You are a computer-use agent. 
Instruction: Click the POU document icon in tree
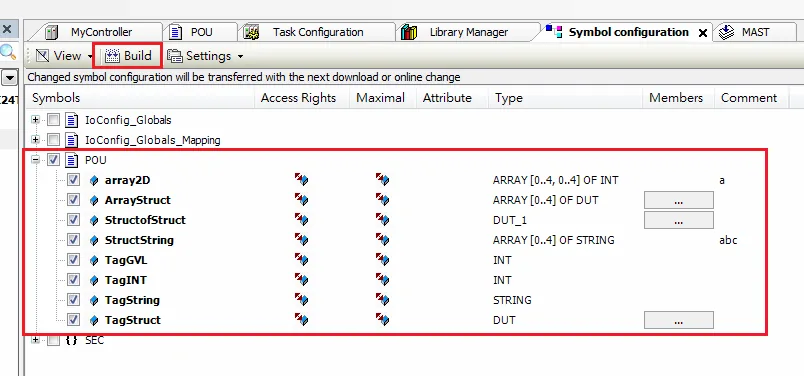tap(72, 160)
